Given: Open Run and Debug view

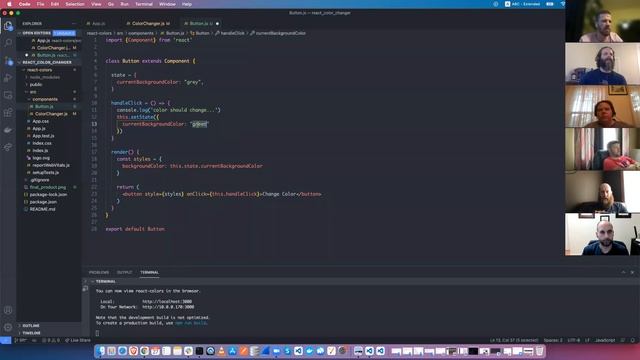Looking at the screenshot, I should coord(8,78).
